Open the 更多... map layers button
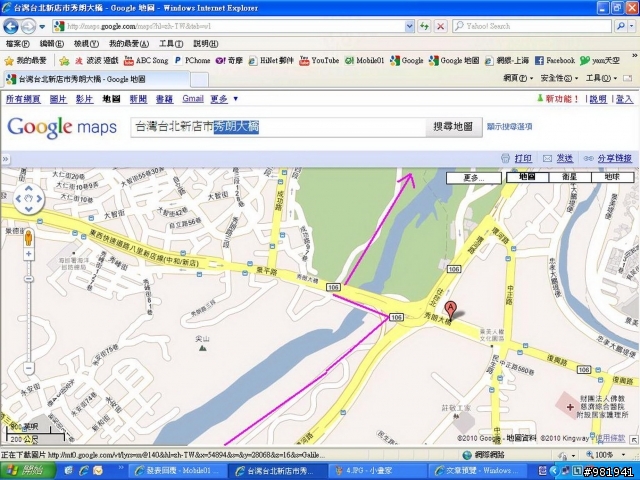Image resolution: width=640 pixels, height=480 pixels. [x=473, y=178]
